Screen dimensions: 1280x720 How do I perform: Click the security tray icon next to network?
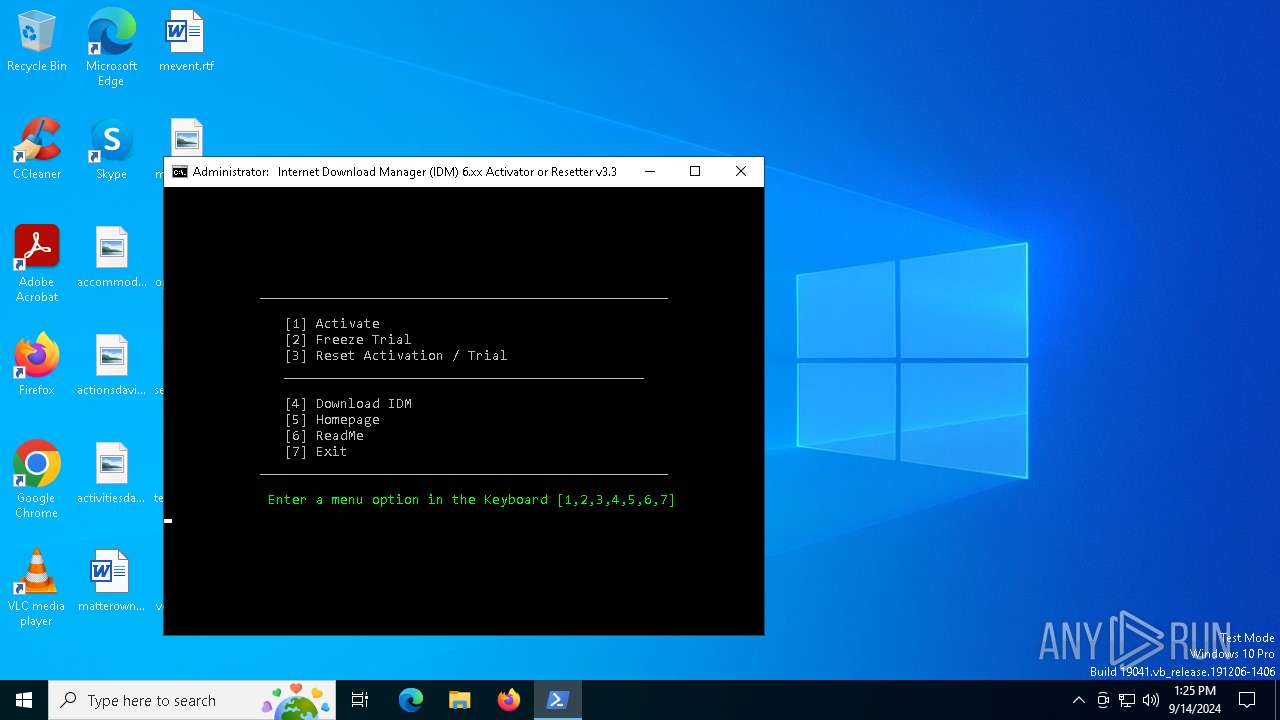click(x=1103, y=700)
